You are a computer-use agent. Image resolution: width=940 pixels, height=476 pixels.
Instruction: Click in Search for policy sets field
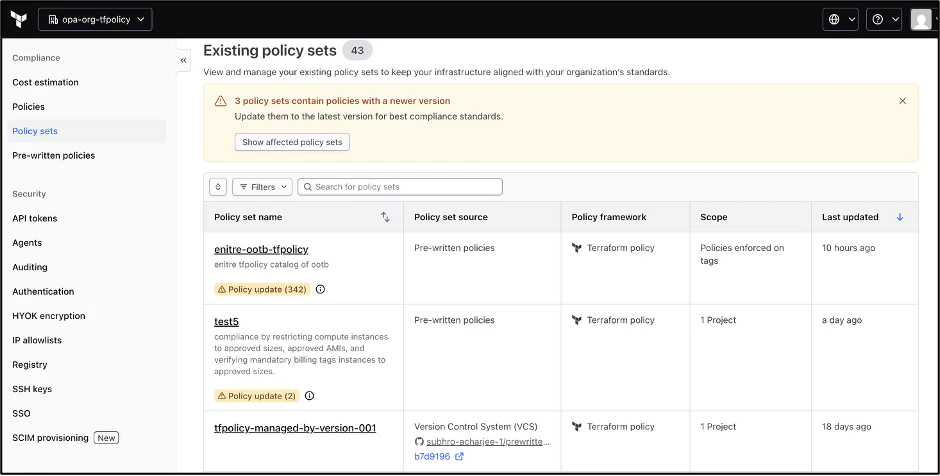(400, 187)
